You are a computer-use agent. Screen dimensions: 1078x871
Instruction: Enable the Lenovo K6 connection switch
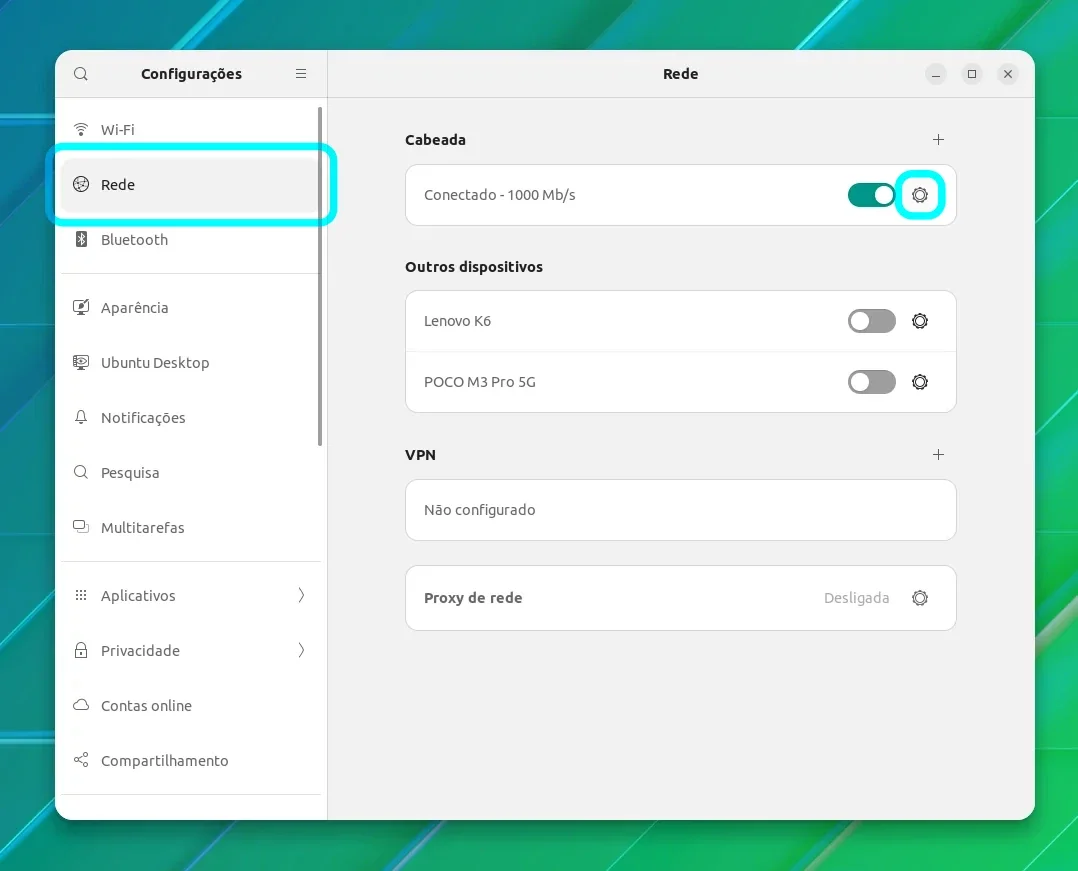tap(871, 321)
